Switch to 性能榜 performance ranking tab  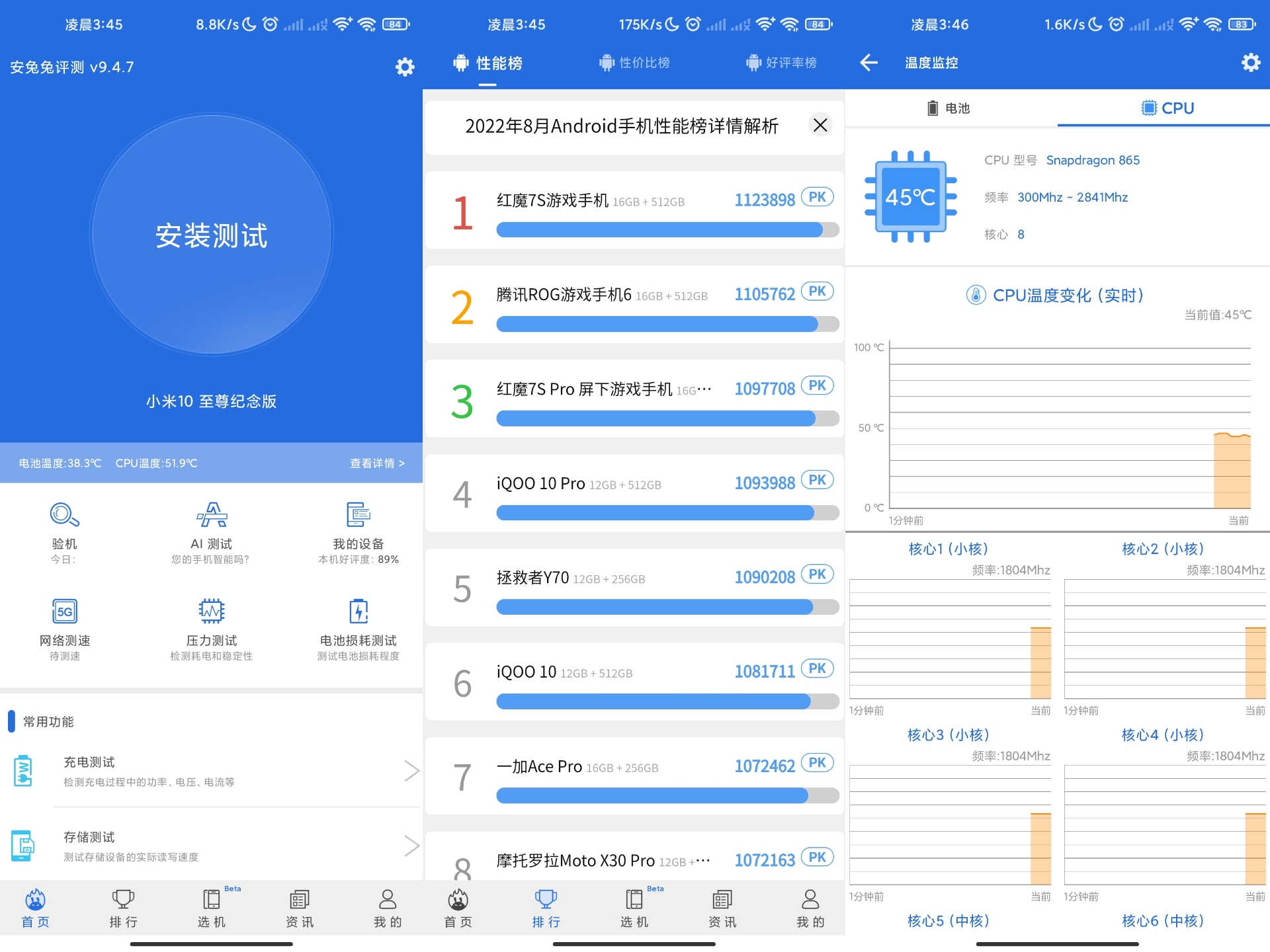pyautogui.click(x=487, y=63)
